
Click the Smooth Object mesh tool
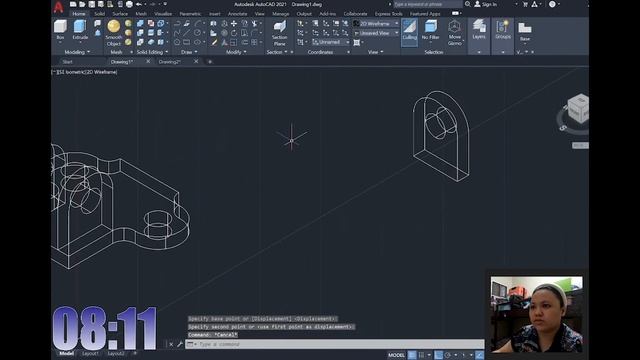pyautogui.click(x=114, y=32)
